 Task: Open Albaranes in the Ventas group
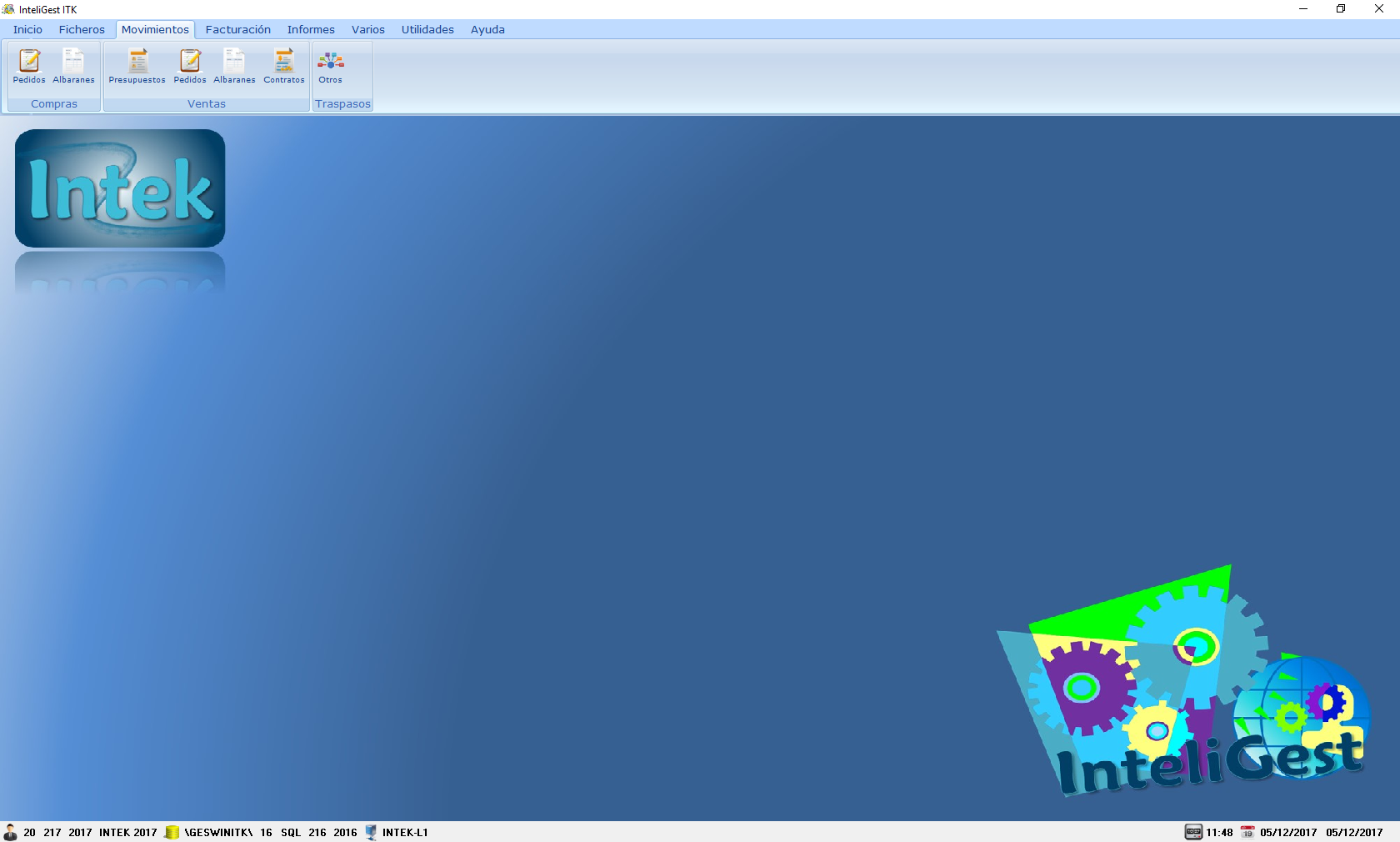(x=234, y=66)
